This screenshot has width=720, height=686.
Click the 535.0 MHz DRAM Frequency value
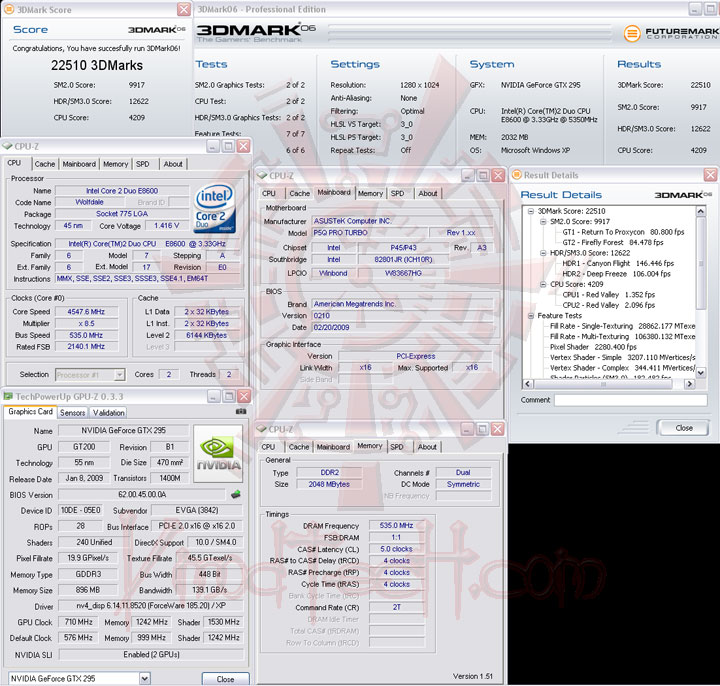[x=396, y=525]
